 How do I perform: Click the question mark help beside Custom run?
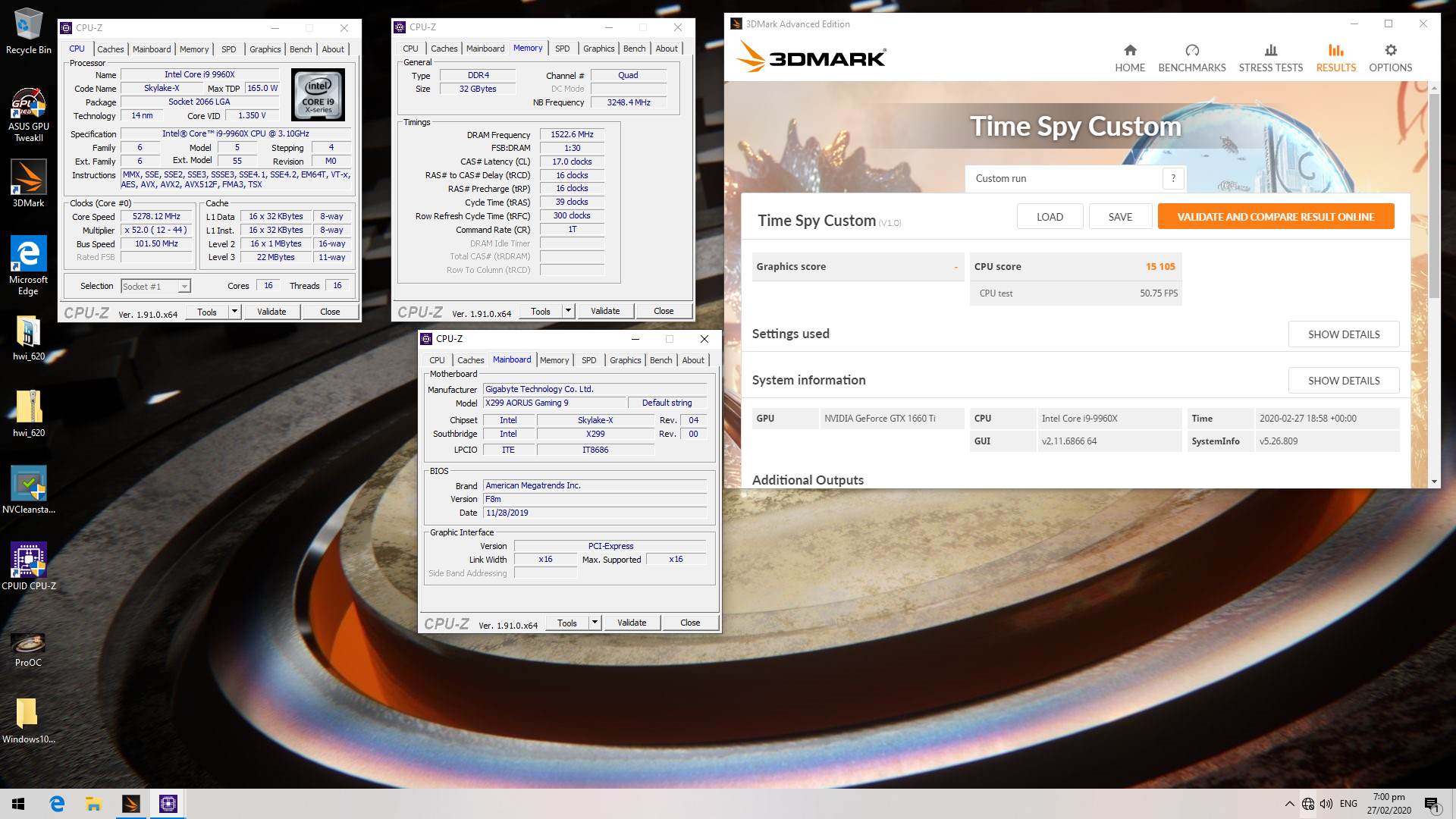point(1173,178)
